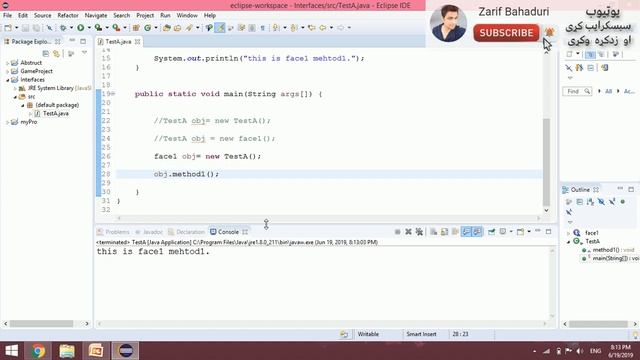The image size is (640, 360).
Task: Expand face1 in the Outline view
Action: pyautogui.click(x=569, y=233)
